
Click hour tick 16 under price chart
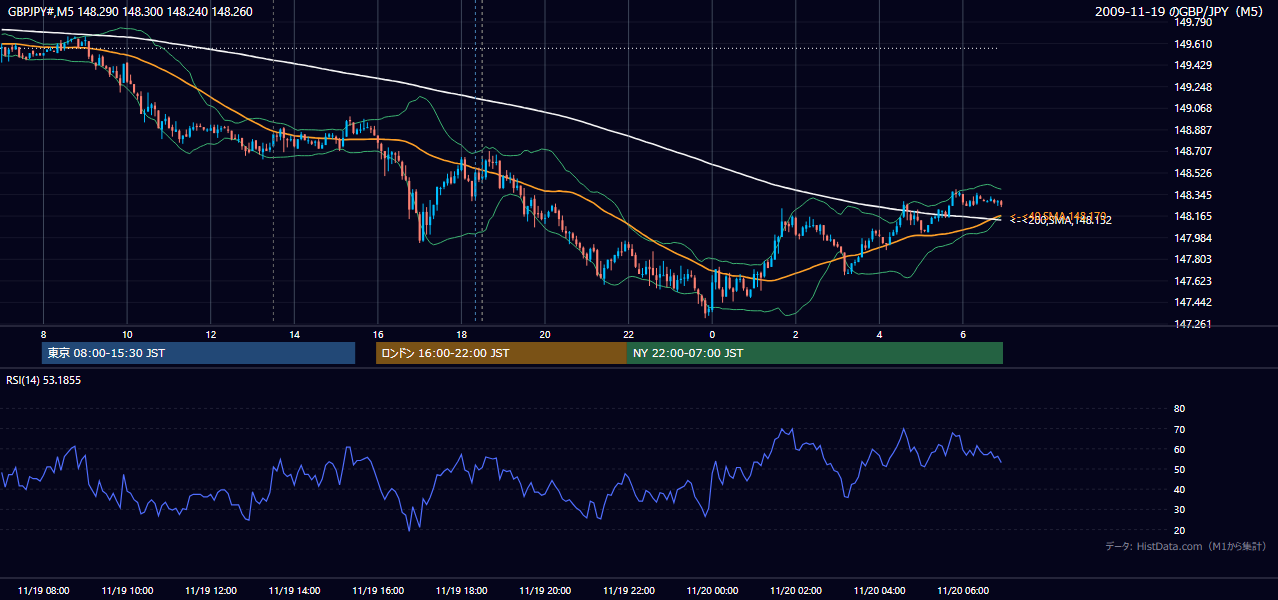(378, 334)
